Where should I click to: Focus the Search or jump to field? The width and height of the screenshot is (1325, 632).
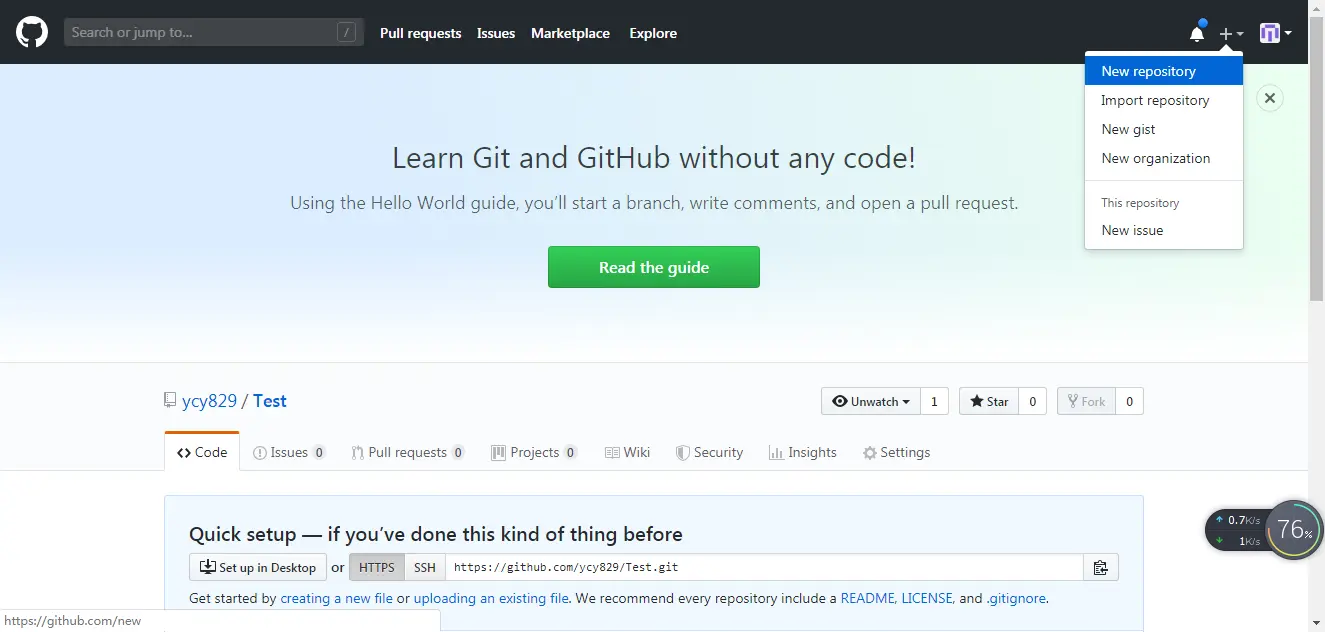(214, 32)
